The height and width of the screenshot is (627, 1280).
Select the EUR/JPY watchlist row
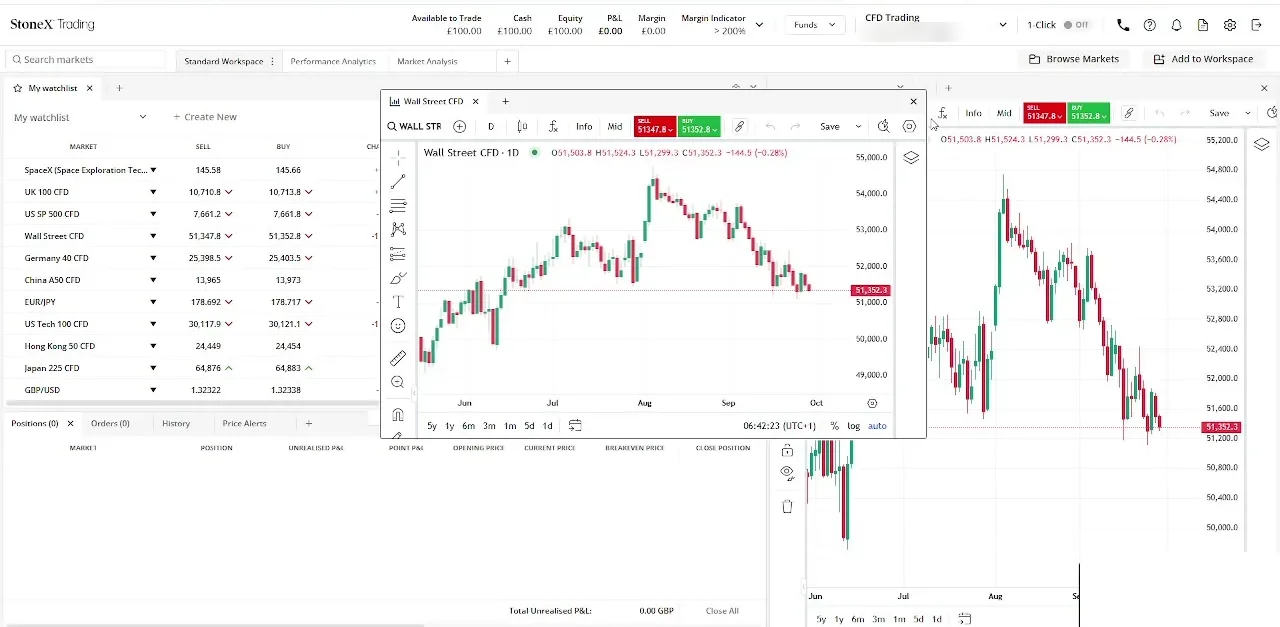(x=190, y=302)
